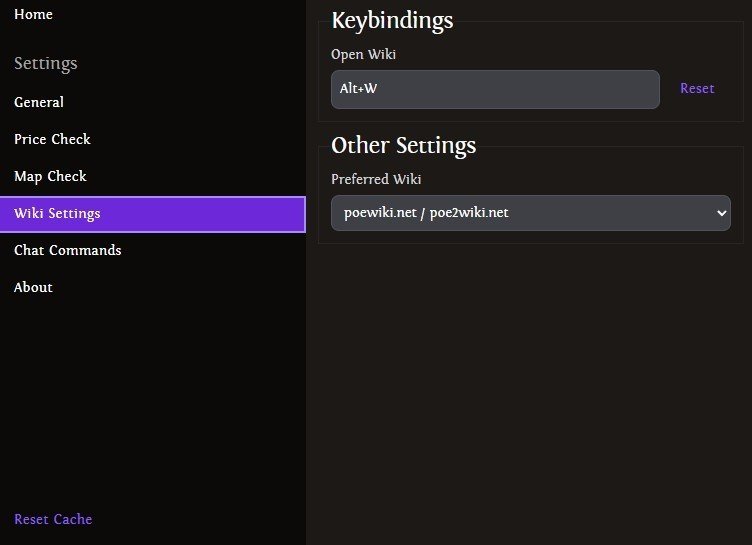Click the Other Settings section title

(x=404, y=145)
